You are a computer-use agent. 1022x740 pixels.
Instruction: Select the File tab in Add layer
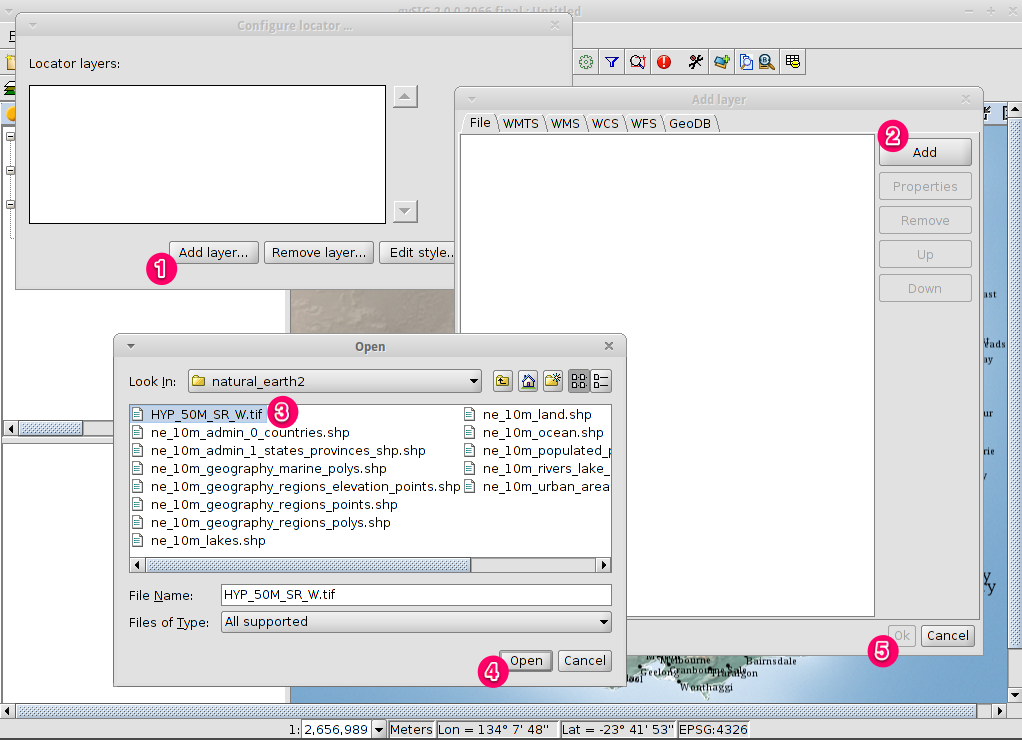click(x=480, y=123)
